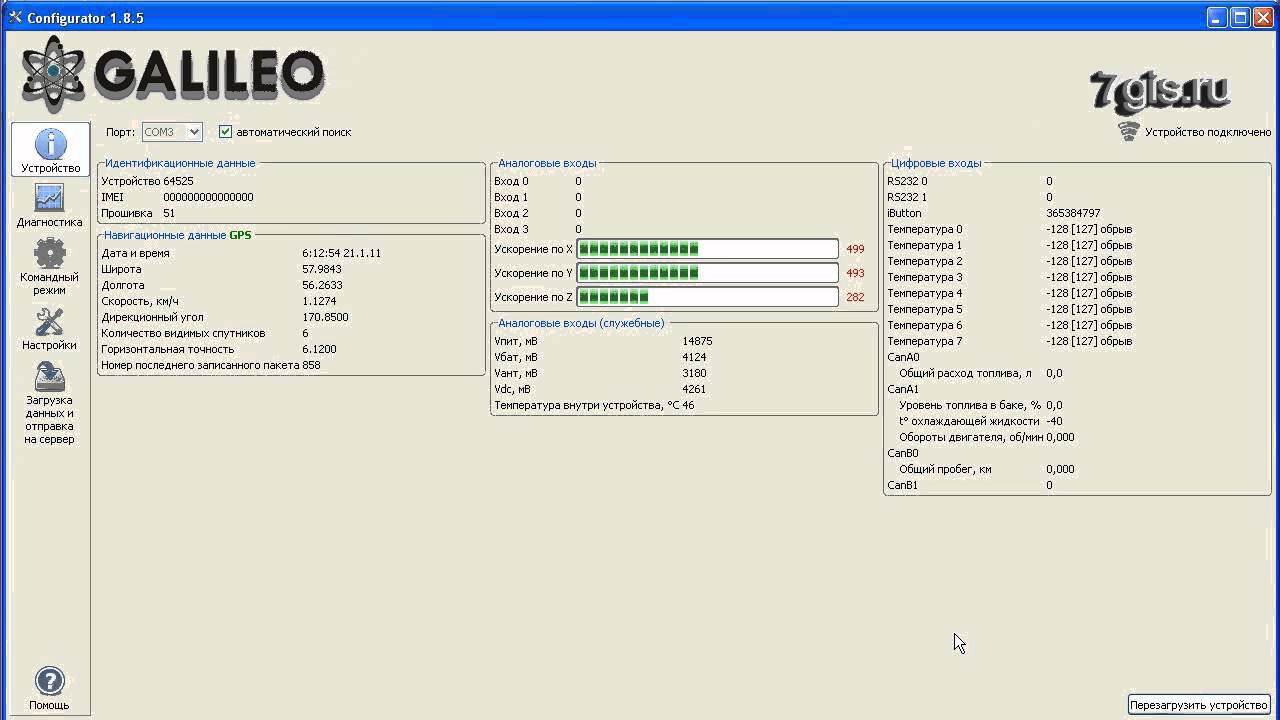This screenshot has height=720, width=1280.
Task: Click the 7gis.ru logo
Action: 1159,91
